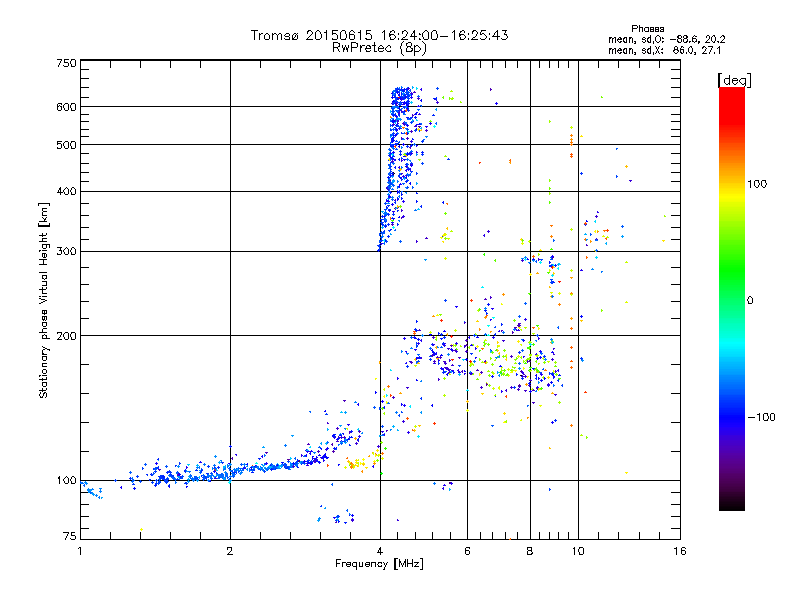Click the blue E-layer trace near 100 km, 1.5 MHz

pos(168,477)
